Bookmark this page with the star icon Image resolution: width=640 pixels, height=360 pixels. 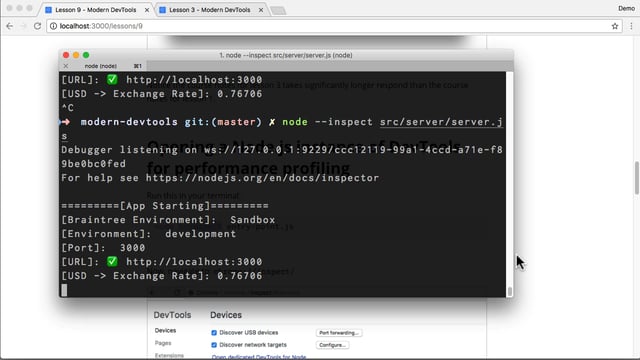tap(615, 26)
